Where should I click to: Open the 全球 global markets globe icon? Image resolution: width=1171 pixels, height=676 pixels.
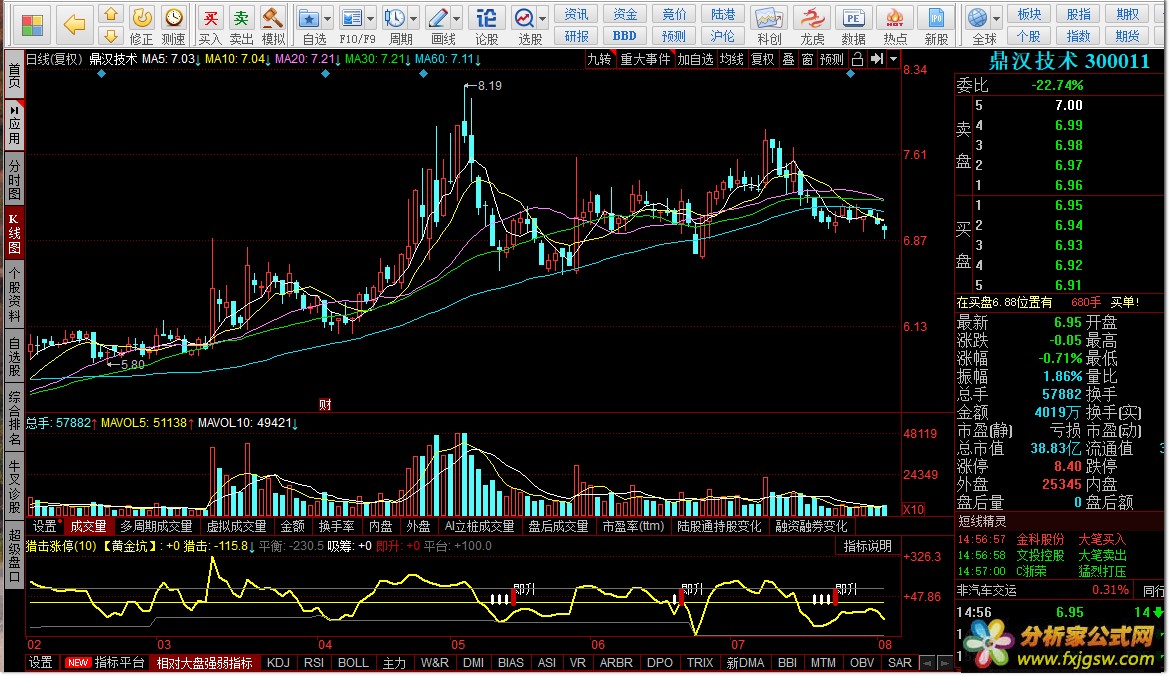point(978,25)
